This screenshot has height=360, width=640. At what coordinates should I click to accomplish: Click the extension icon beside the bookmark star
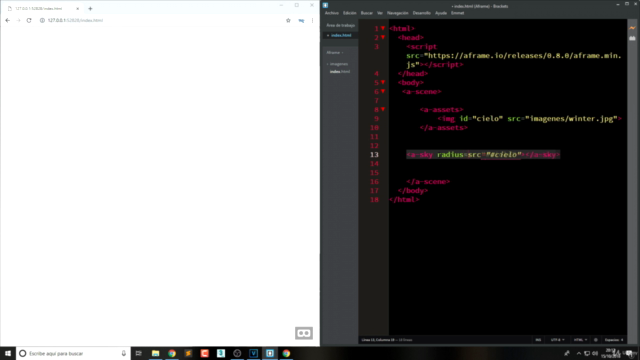click(x=301, y=20)
